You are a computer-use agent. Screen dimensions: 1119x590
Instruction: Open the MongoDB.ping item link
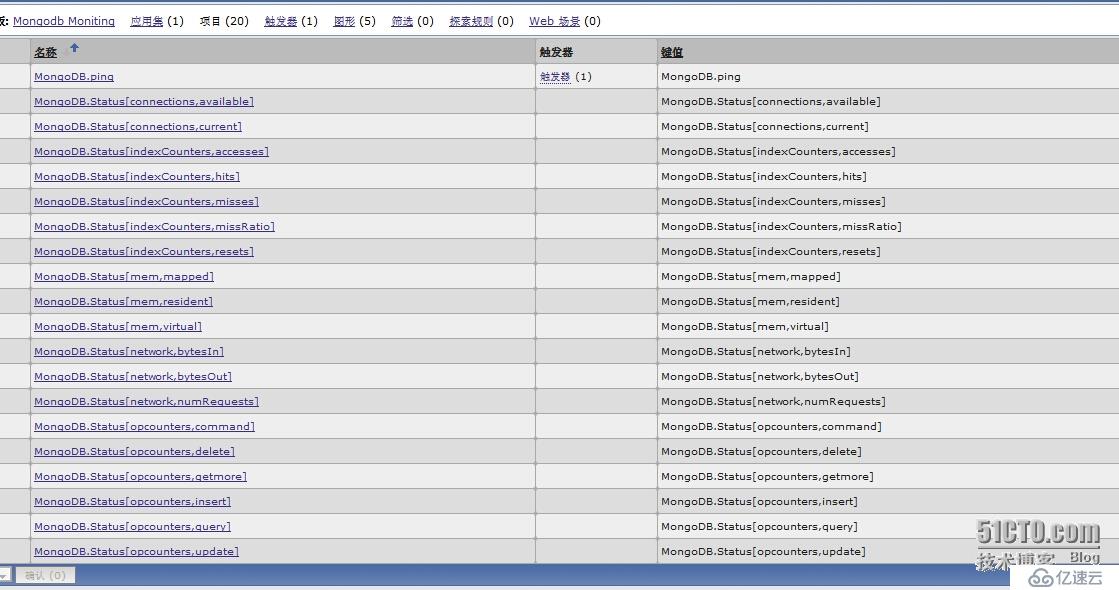[74, 76]
